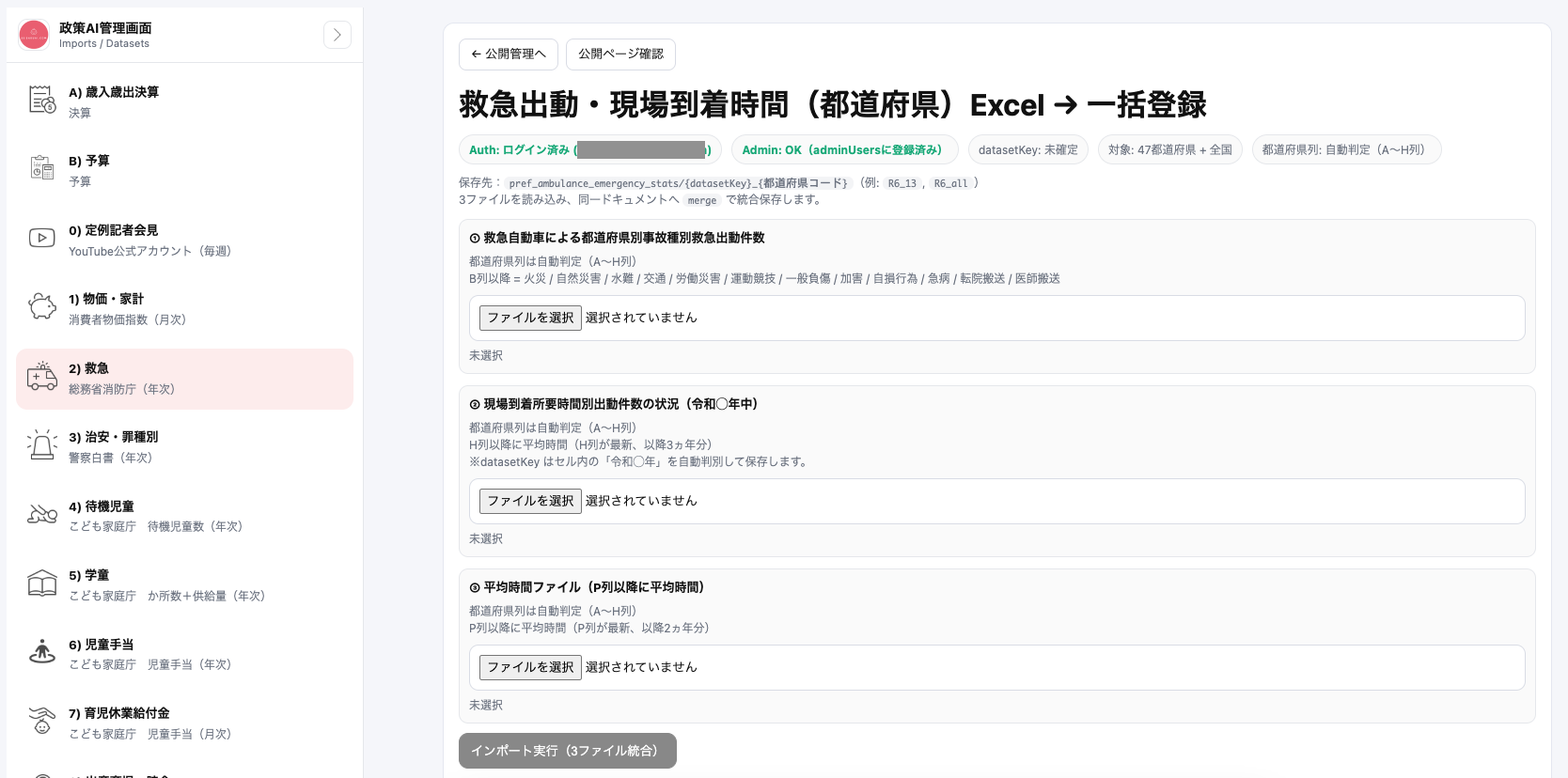The width and height of the screenshot is (1568, 778).
Task: Select 2) 救急 in sidebar
Action: 184,379
